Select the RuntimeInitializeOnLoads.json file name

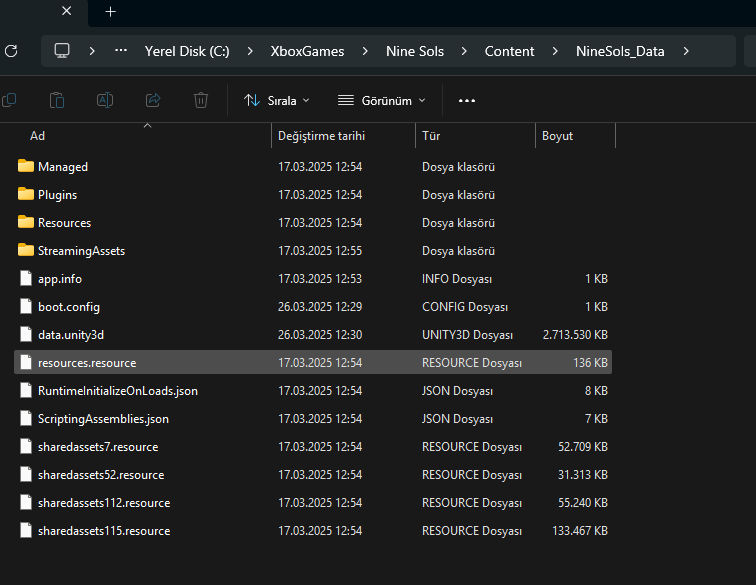click(118, 391)
